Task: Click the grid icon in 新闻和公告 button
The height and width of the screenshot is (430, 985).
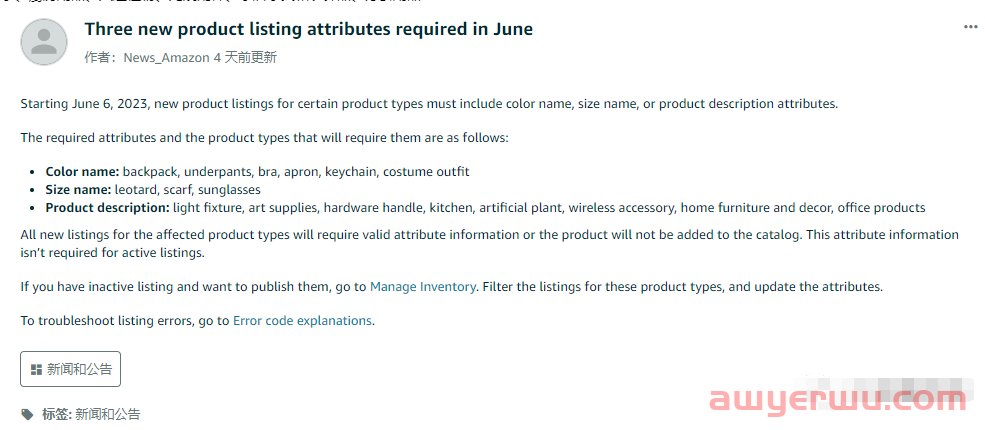Action: [36, 369]
